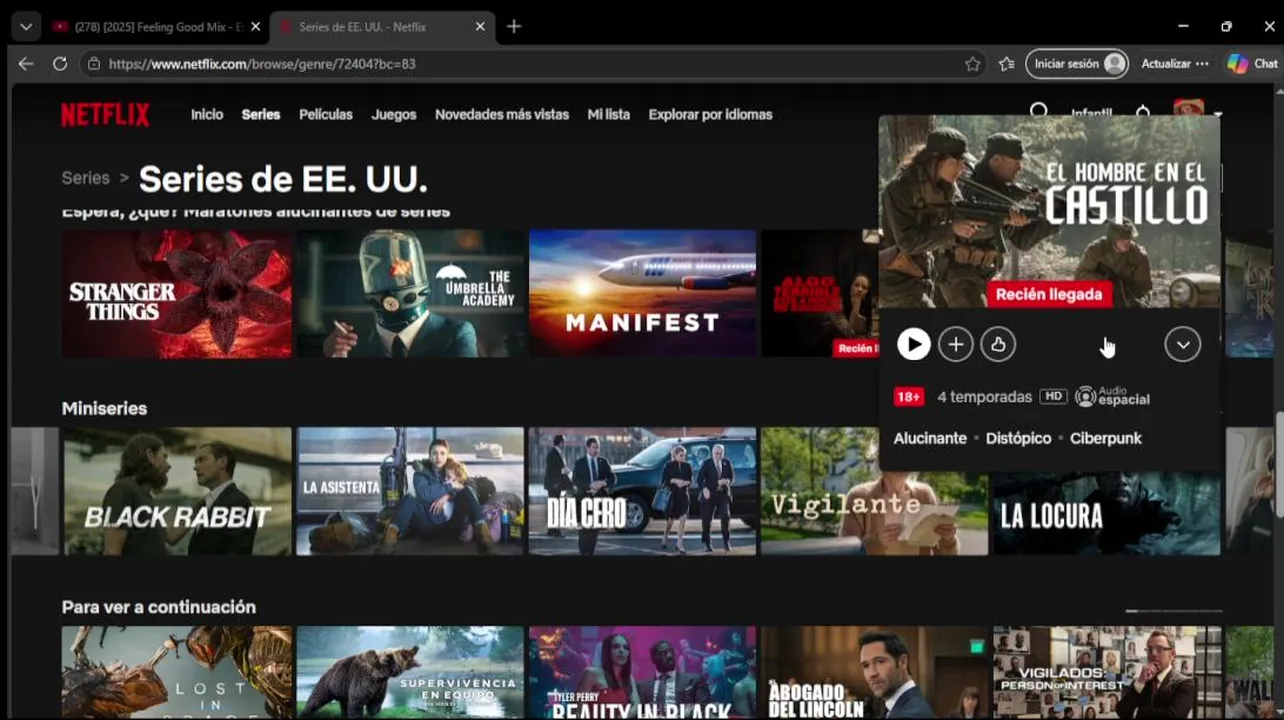Image resolution: width=1284 pixels, height=720 pixels.
Task: Open tab search dropdown arrow
Action: [25, 27]
